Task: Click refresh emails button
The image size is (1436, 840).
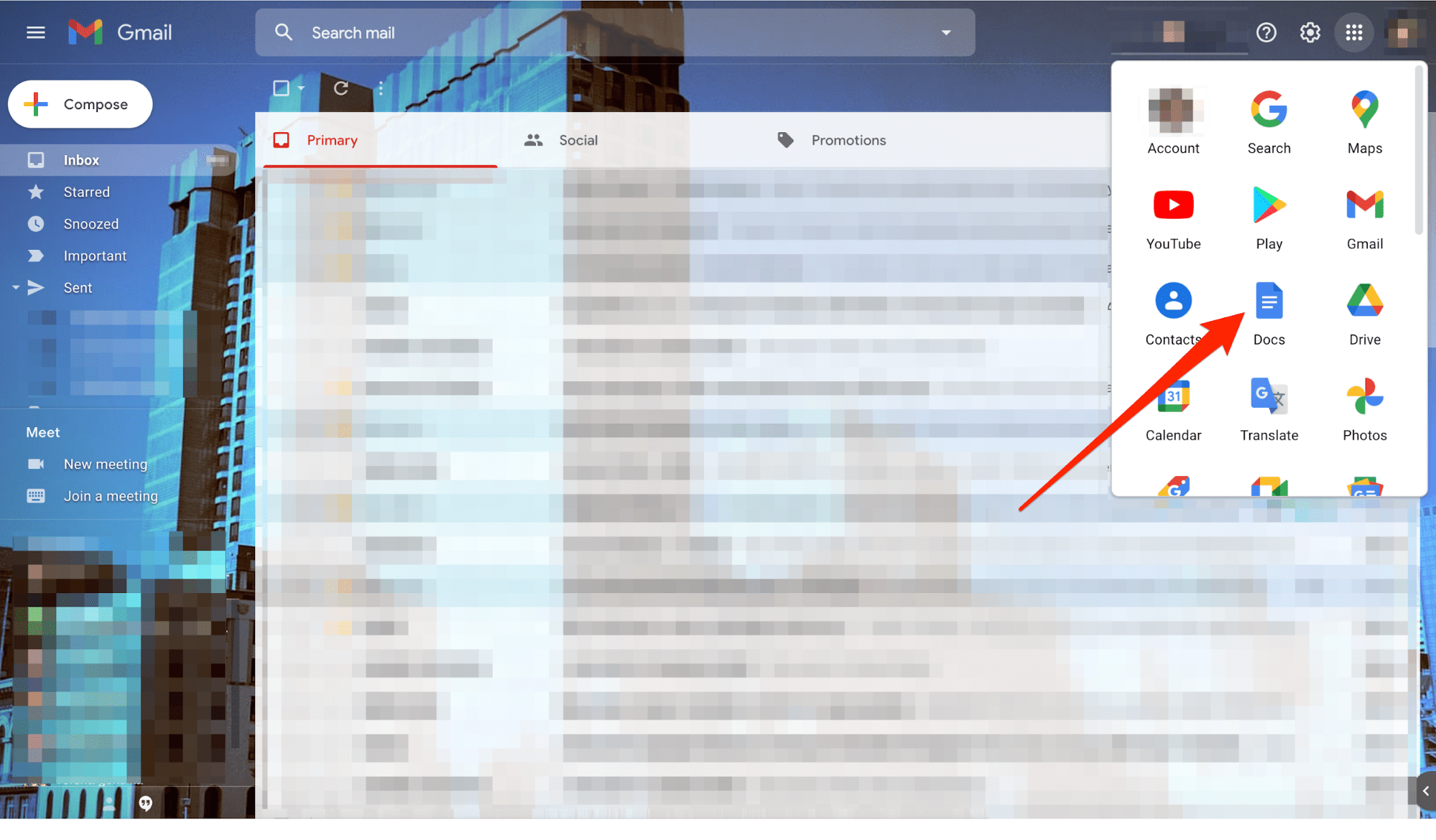Action: (x=341, y=89)
